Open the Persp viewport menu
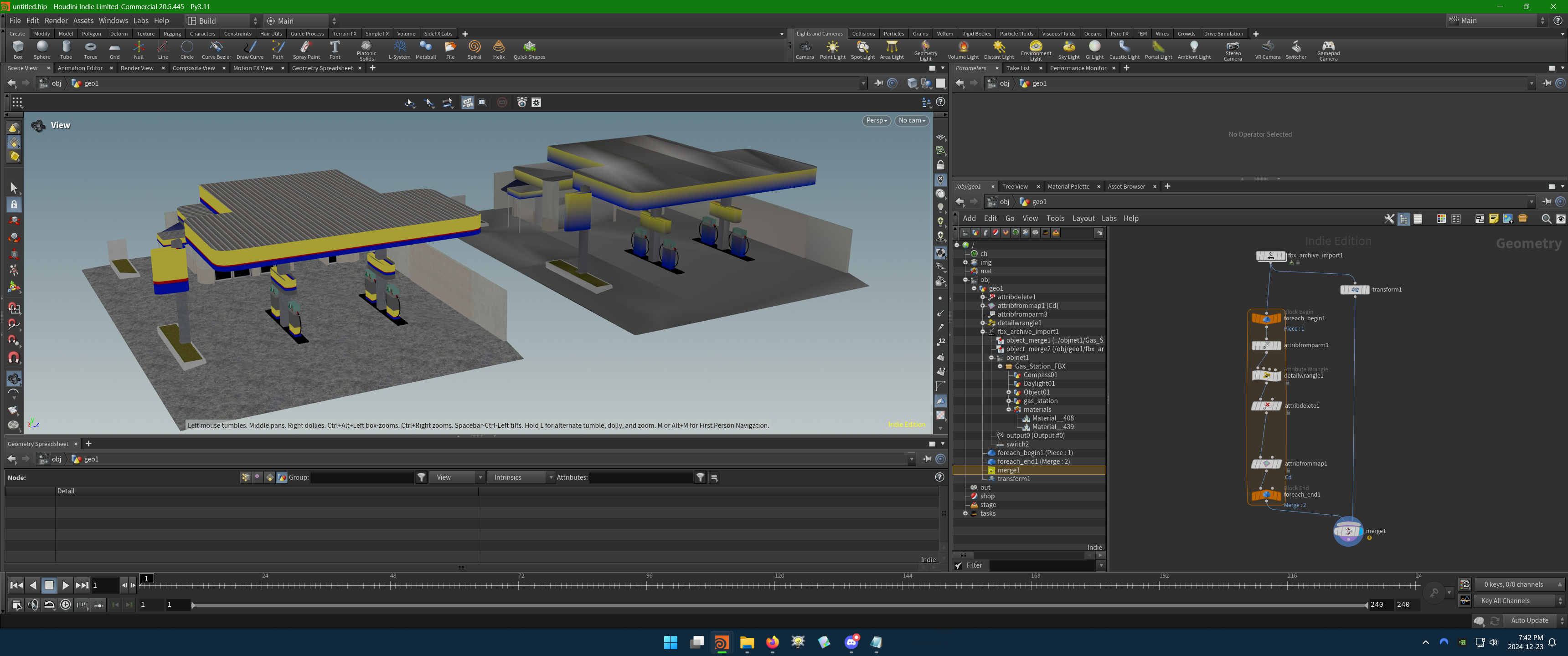The width and height of the screenshot is (1568, 656). pos(876,120)
